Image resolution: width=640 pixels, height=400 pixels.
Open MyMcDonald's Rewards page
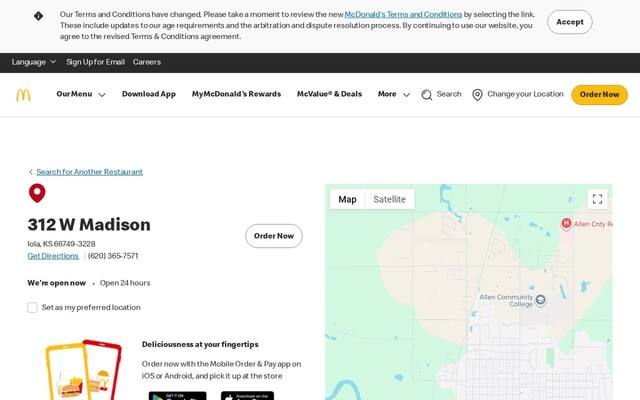236,94
